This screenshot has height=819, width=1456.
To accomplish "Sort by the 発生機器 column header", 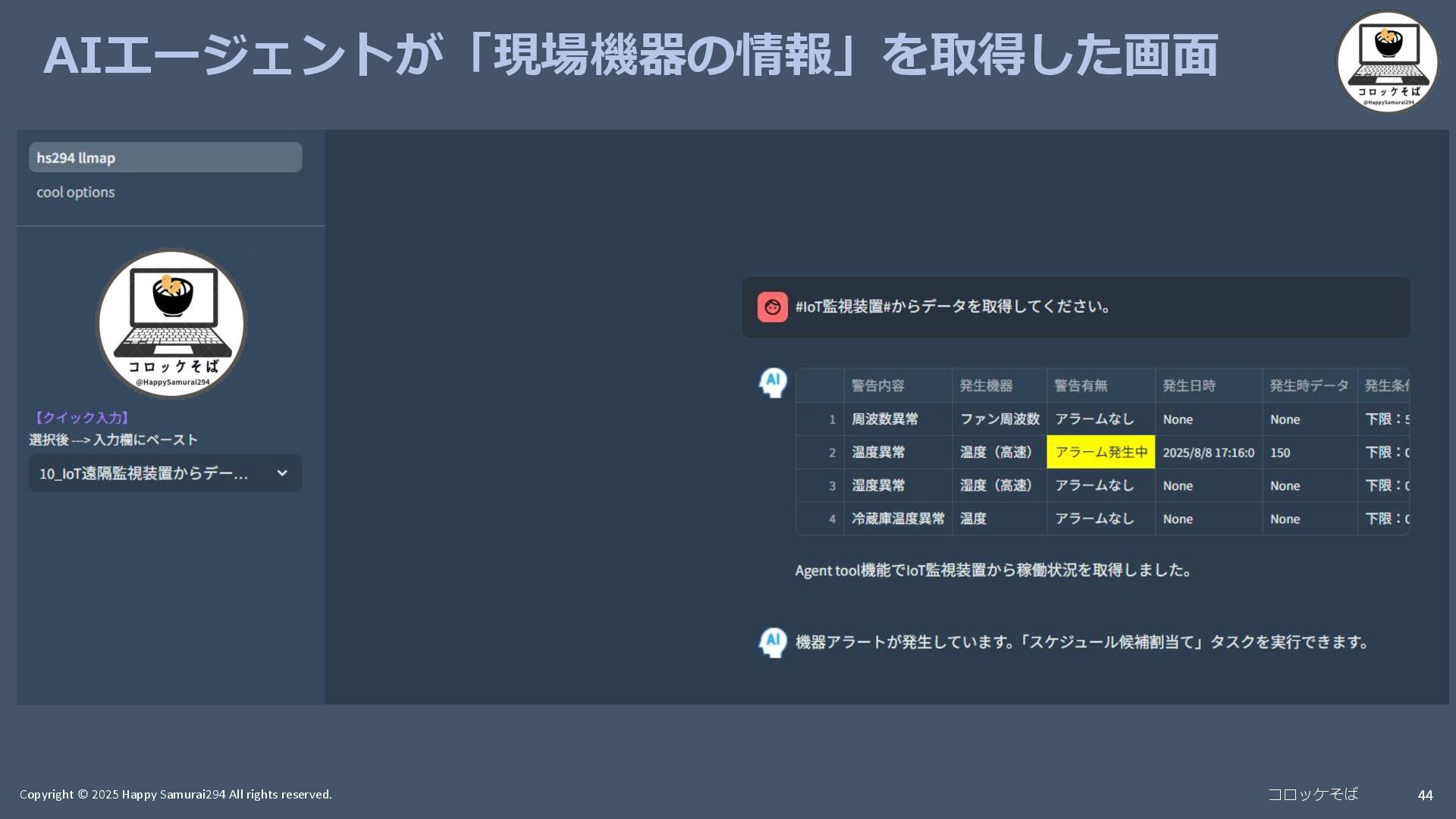I will 986,385.
